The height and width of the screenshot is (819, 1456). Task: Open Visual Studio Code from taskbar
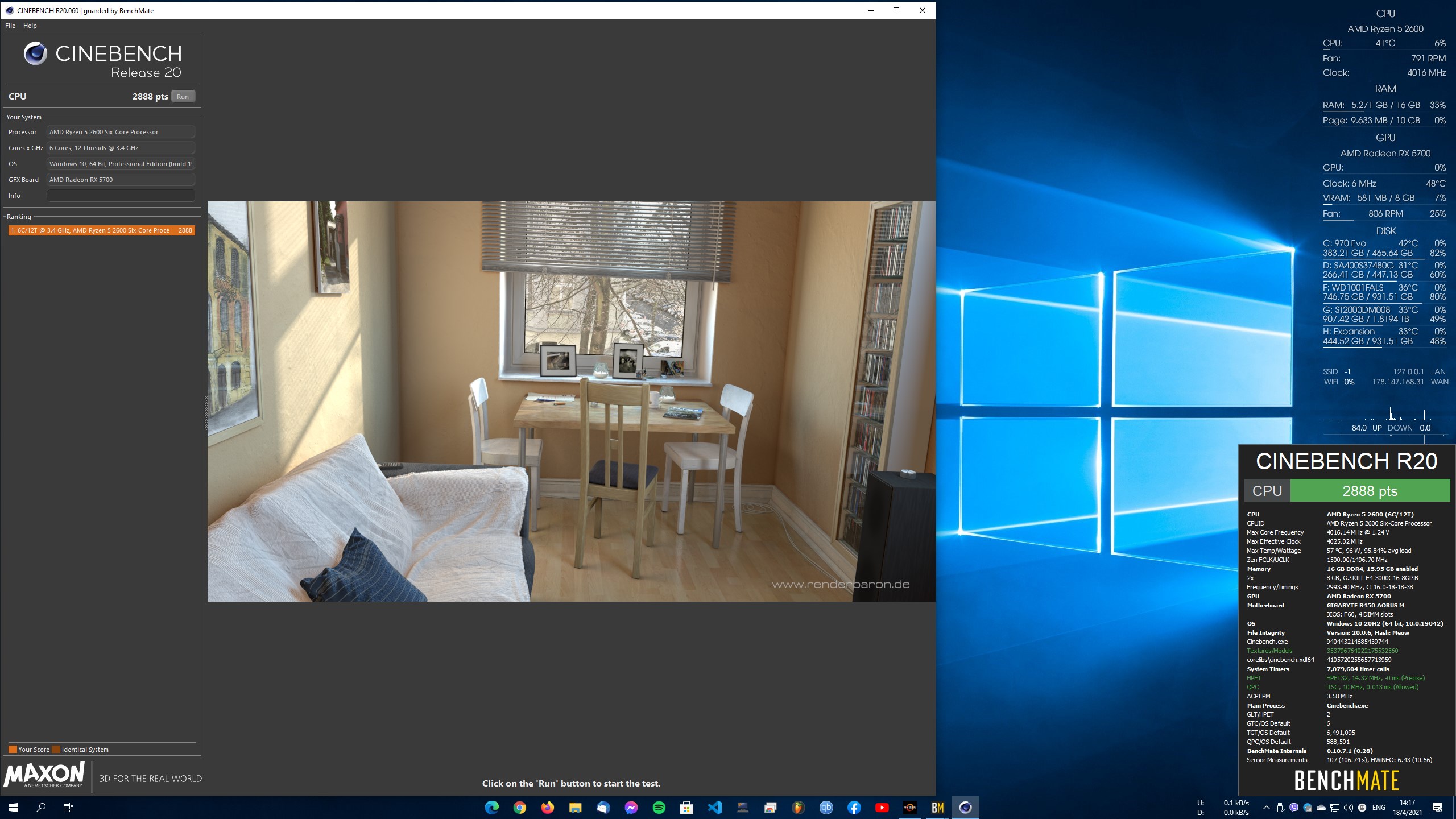(x=714, y=807)
